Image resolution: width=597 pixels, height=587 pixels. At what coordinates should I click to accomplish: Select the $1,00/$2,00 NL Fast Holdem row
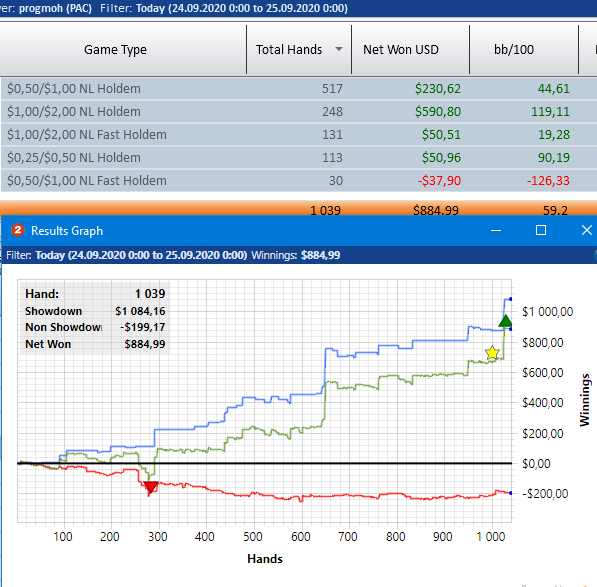(x=298, y=134)
